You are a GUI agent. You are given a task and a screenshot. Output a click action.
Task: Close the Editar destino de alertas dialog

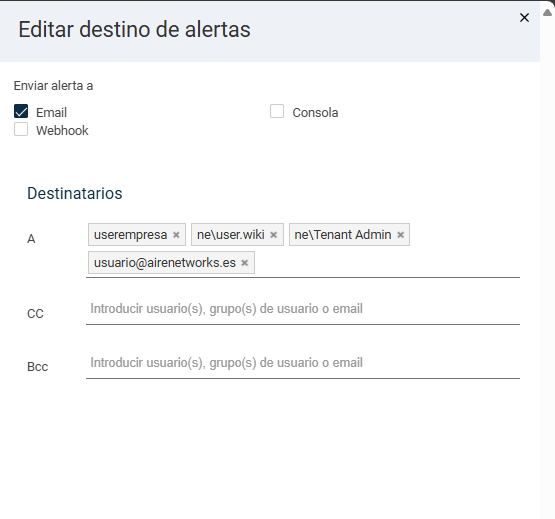[524, 17]
